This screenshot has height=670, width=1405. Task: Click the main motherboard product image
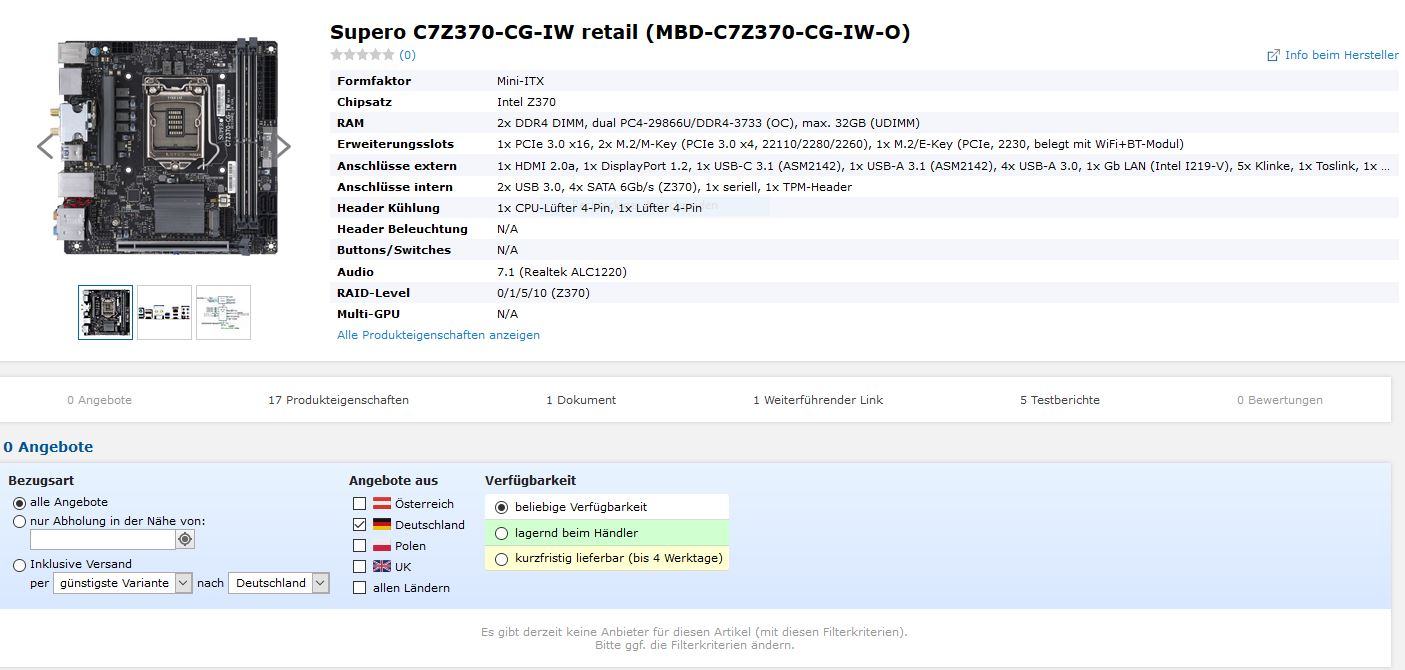click(x=167, y=146)
